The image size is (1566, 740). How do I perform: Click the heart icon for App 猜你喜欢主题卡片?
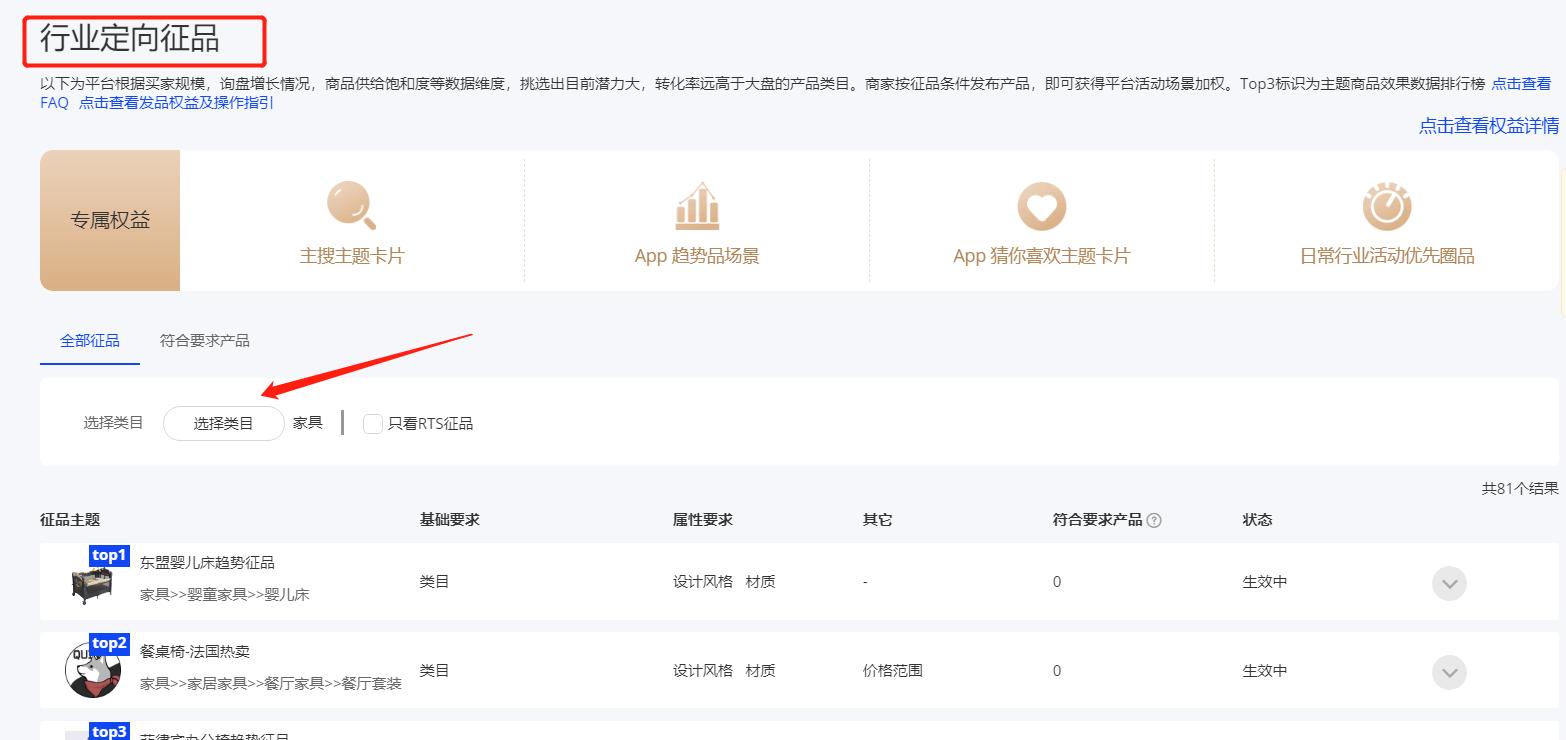1041,207
